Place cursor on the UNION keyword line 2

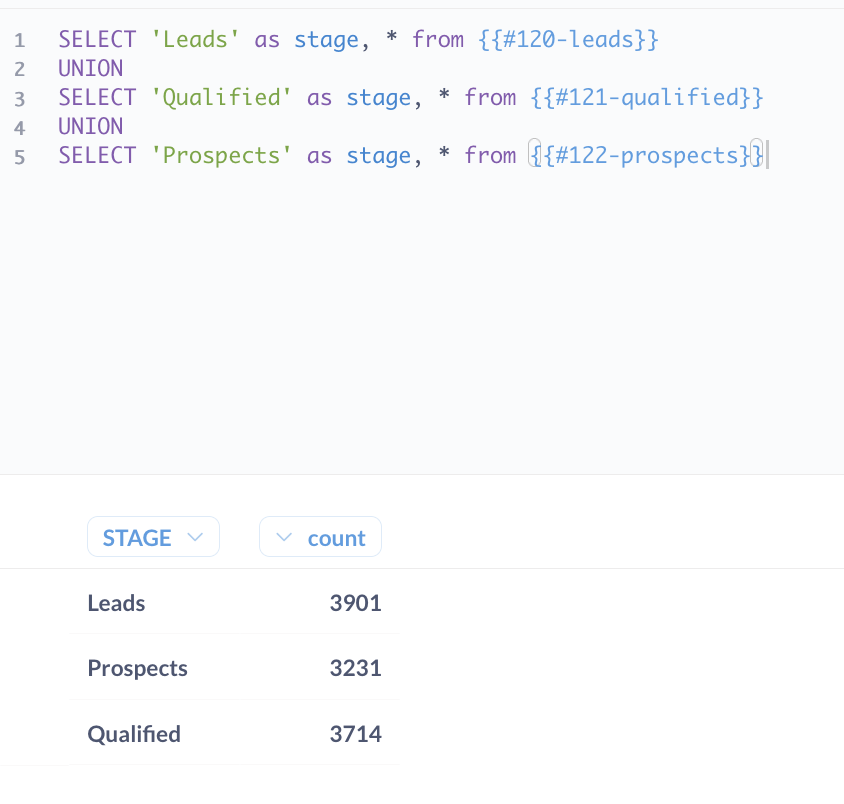click(90, 68)
